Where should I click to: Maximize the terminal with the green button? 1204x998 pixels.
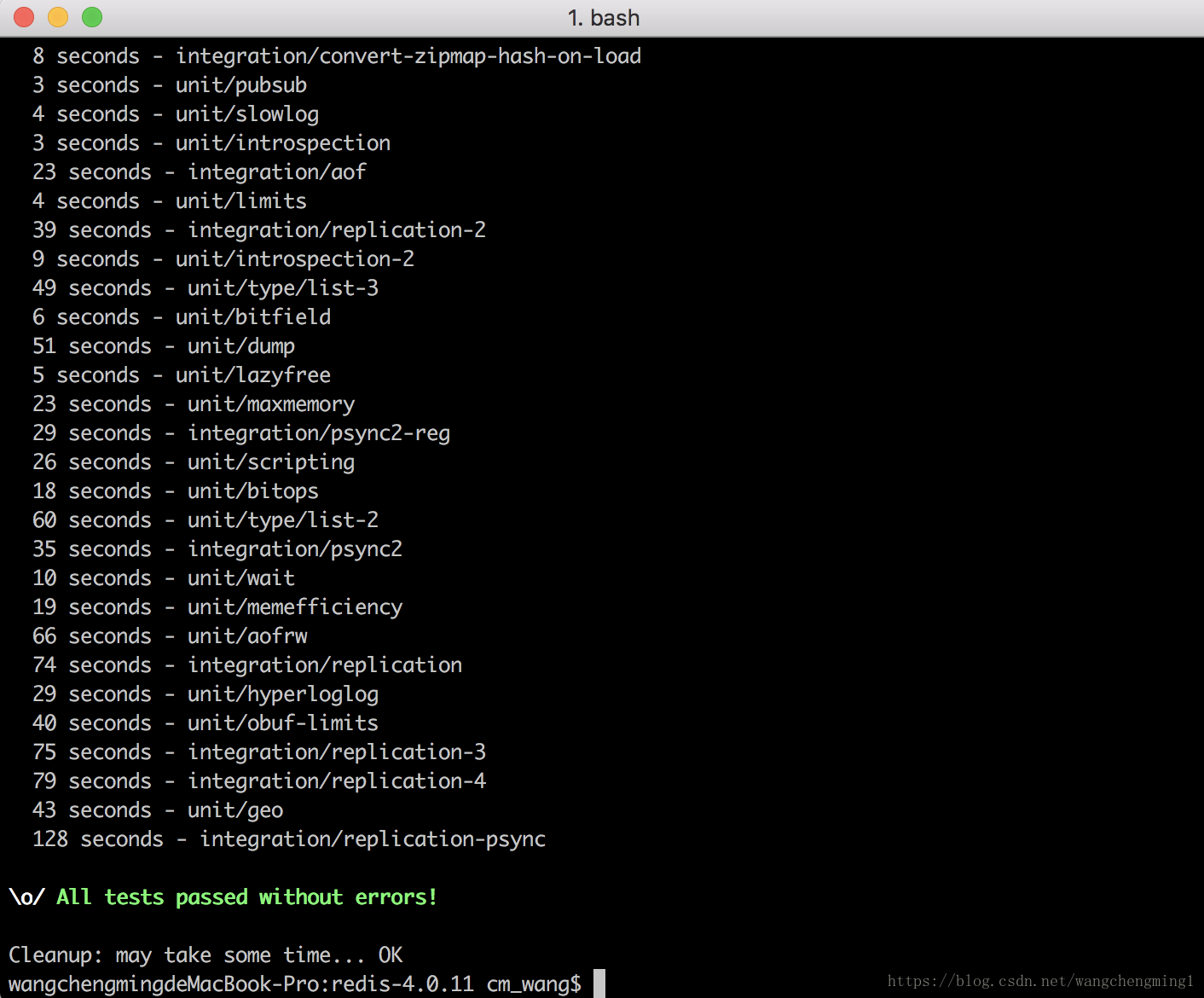pyautogui.click(x=92, y=17)
